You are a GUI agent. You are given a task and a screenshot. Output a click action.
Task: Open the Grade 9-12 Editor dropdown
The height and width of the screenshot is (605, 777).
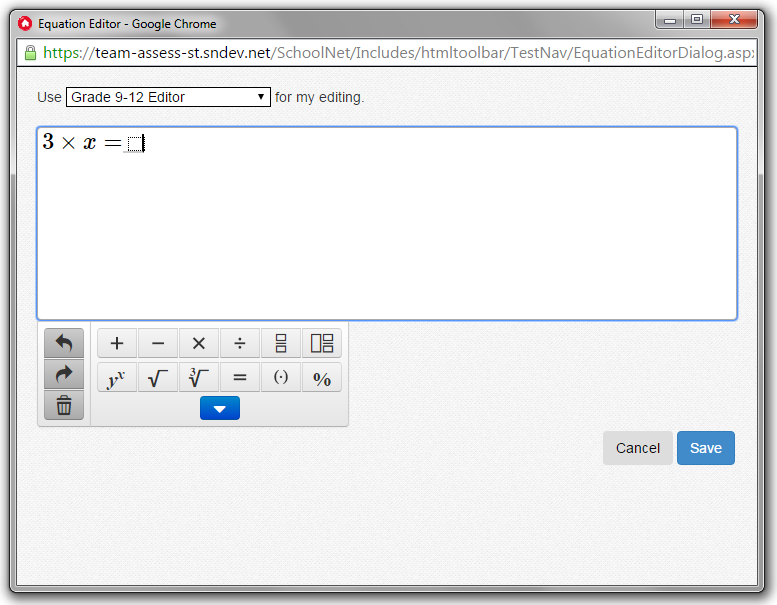click(x=168, y=97)
